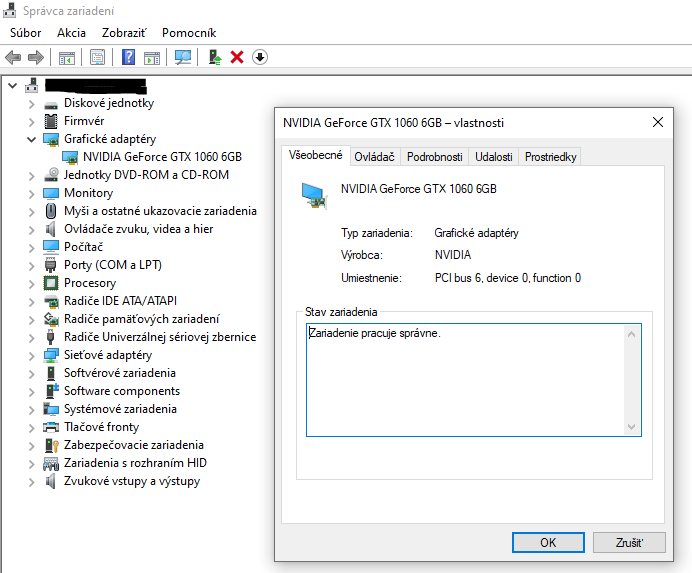Viewport: 692px width, 573px height.
Task: Click the Porty (COM a LPT) plug icon
Action: (51, 265)
